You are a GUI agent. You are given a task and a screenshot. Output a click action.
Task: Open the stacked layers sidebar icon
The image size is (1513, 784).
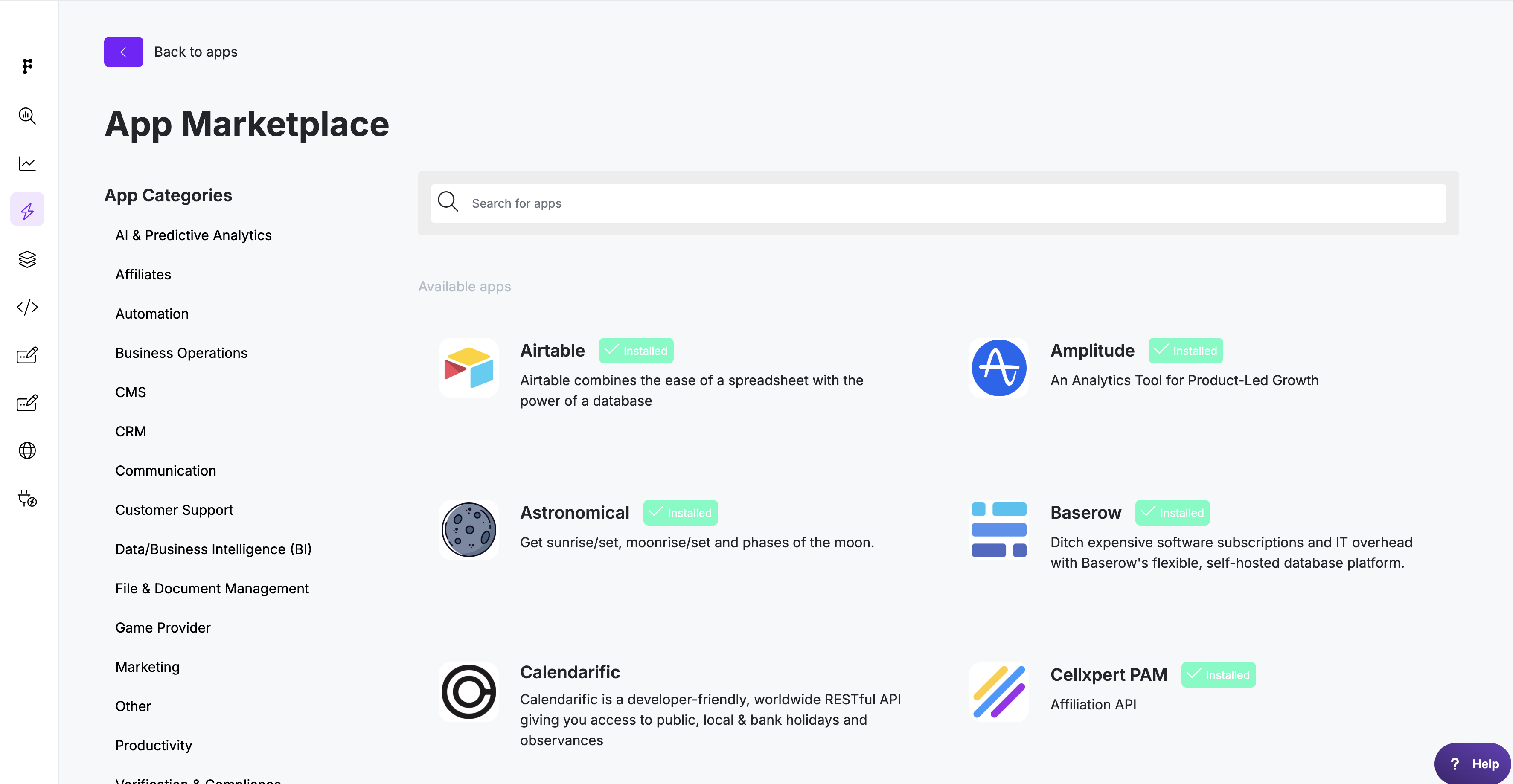(27, 259)
